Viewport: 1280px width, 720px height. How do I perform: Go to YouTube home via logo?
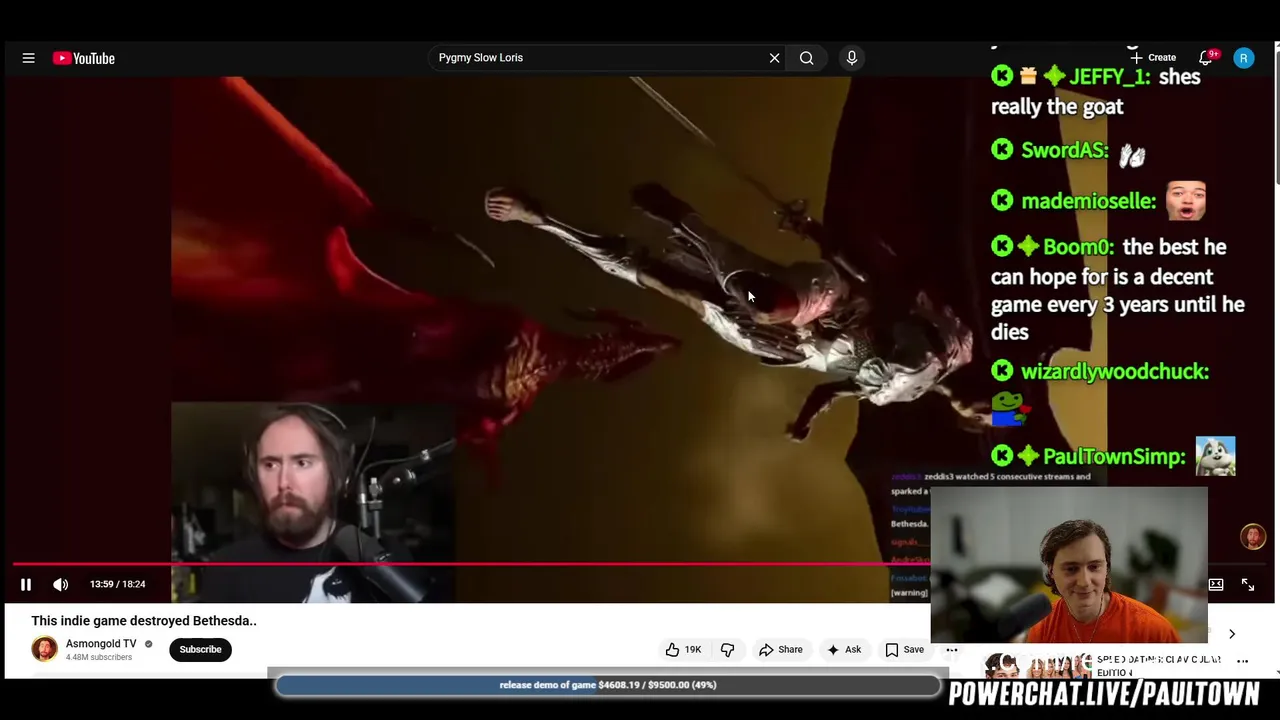point(84,58)
